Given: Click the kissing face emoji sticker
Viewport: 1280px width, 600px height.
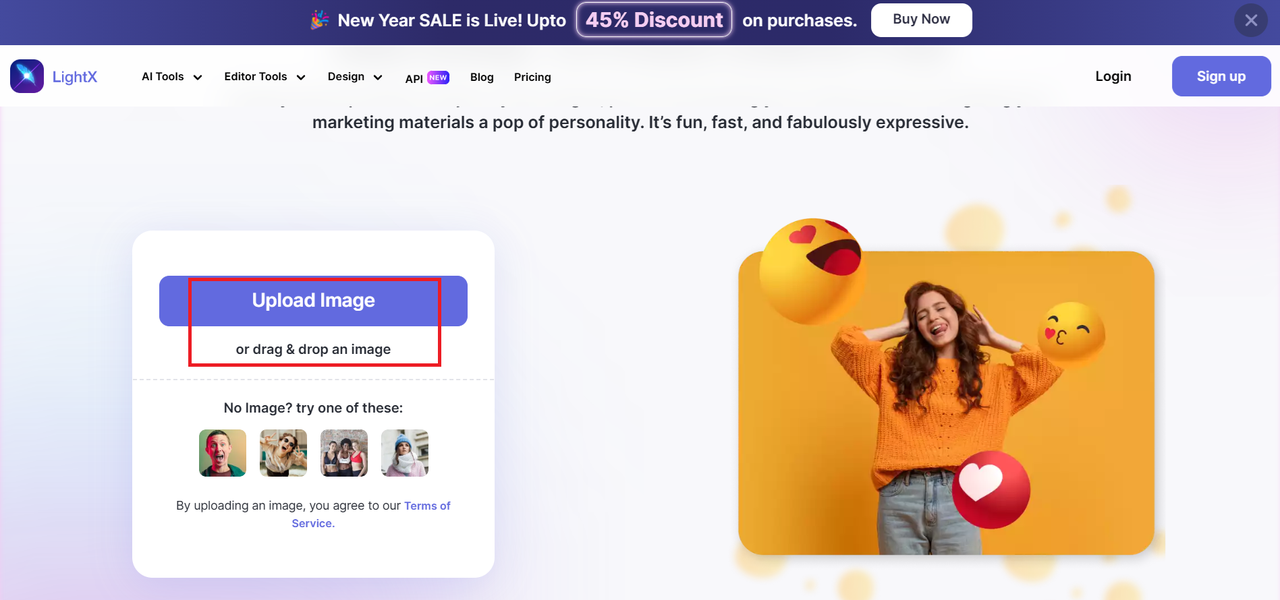Looking at the screenshot, I should (x=1070, y=332).
